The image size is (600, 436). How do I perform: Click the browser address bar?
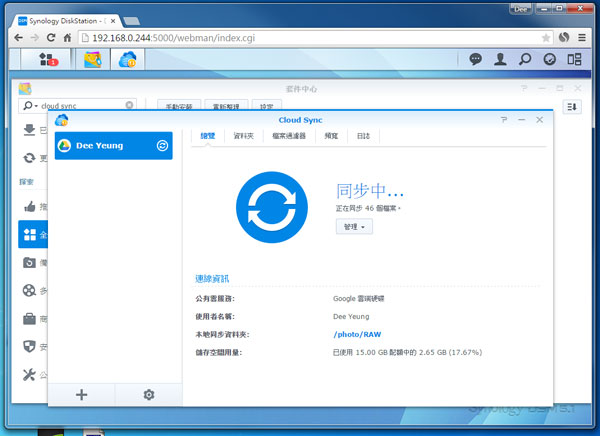(300, 37)
